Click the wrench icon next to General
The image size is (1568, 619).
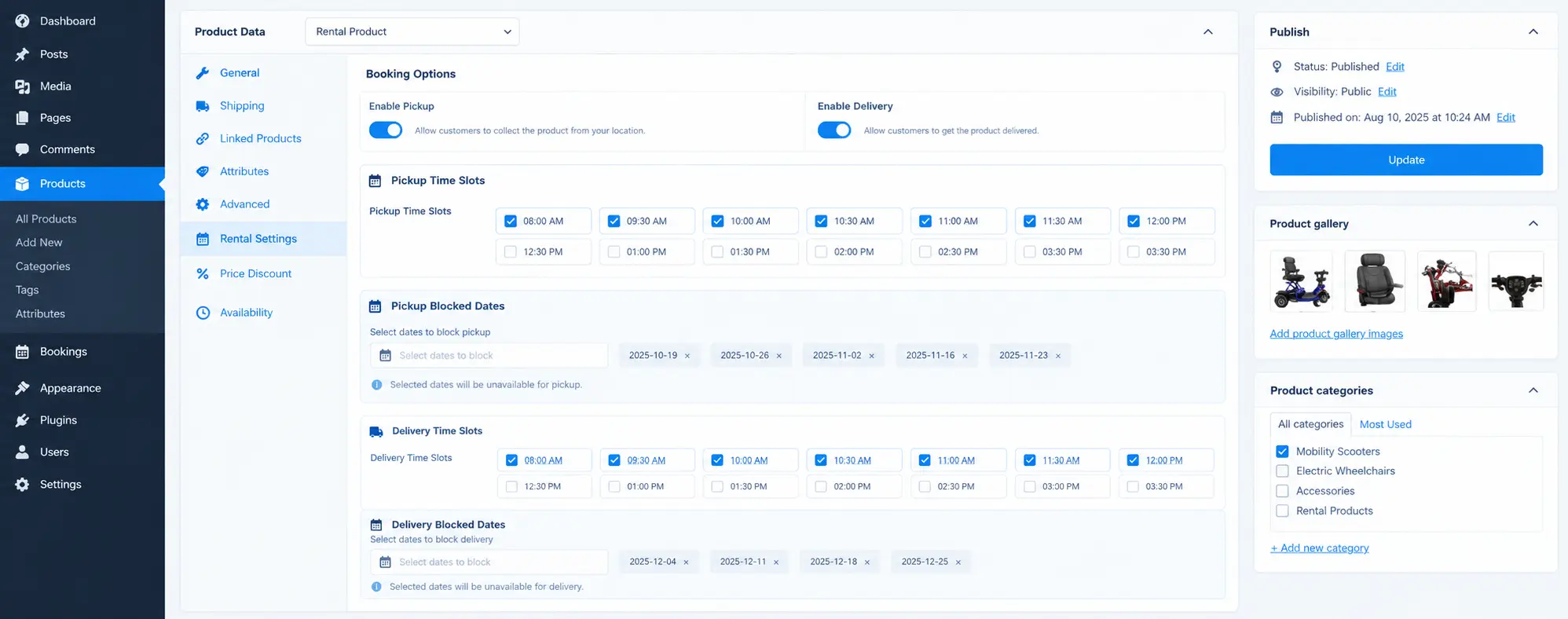[203, 73]
